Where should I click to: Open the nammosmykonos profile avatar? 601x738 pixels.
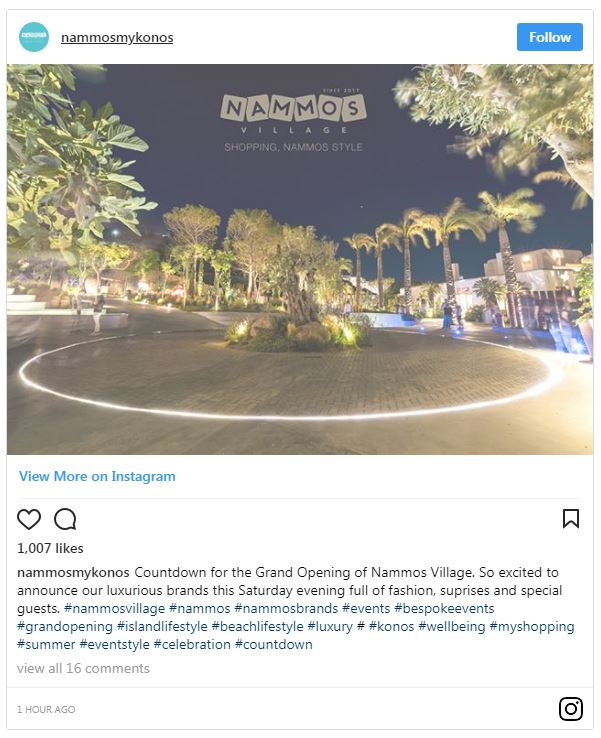34,37
